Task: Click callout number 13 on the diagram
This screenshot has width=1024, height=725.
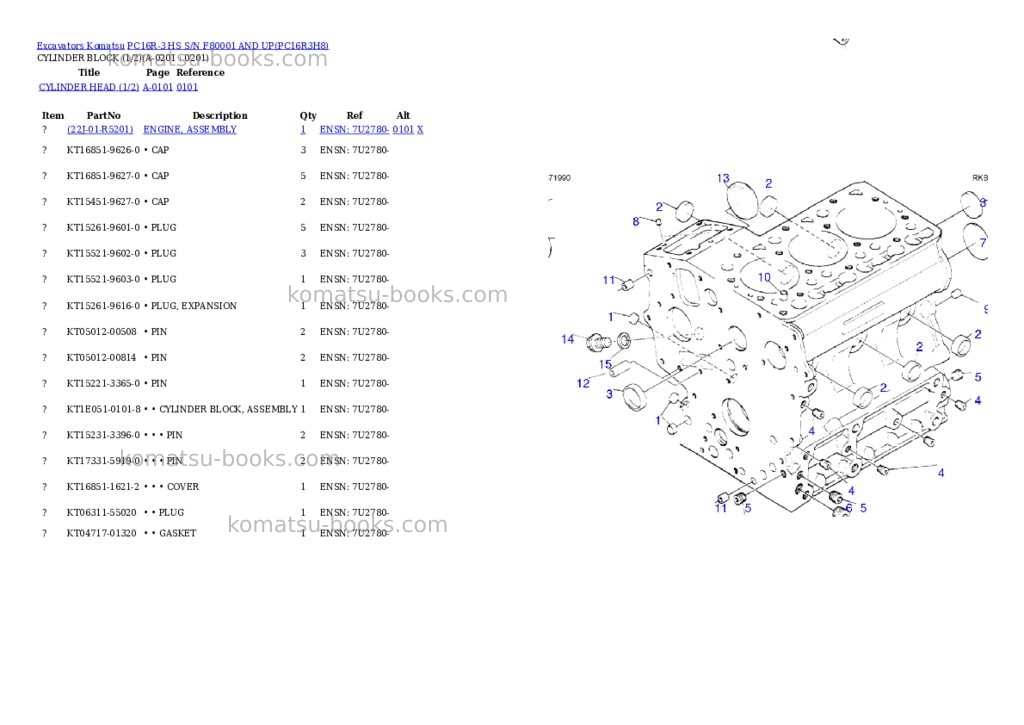Action: coord(723,178)
